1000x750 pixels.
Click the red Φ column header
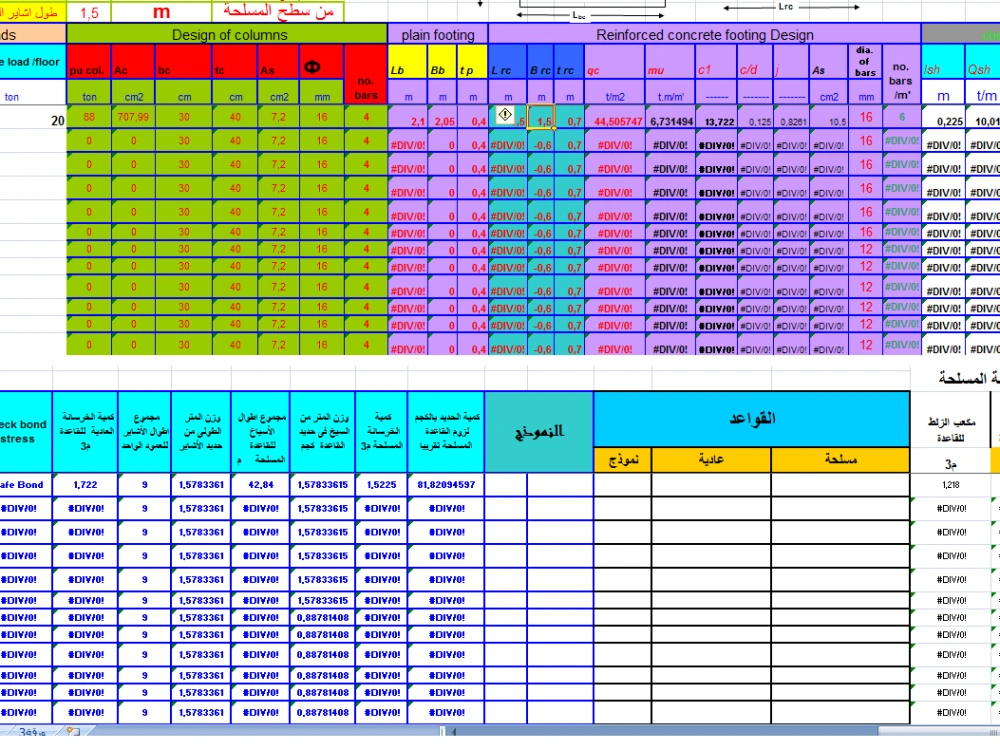pyautogui.click(x=321, y=62)
